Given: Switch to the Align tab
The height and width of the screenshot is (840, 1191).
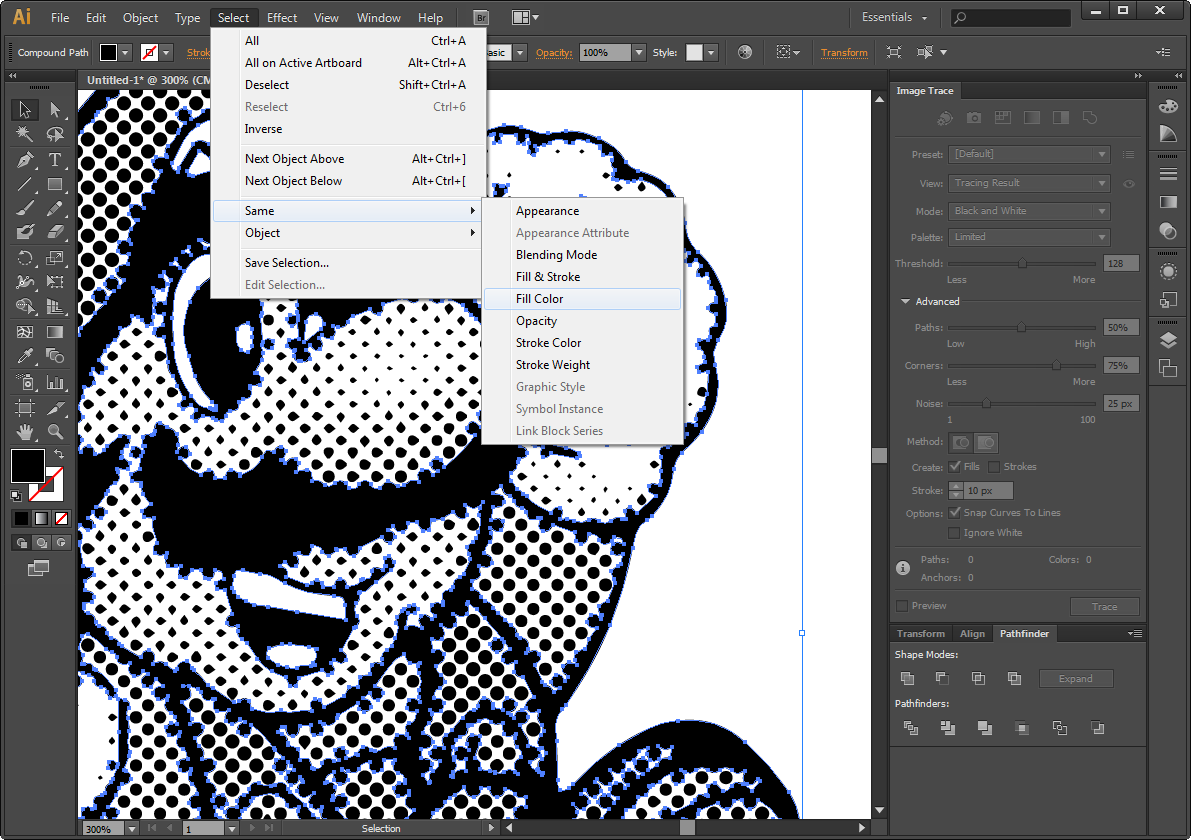Looking at the screenshot, I should point(972,633).
